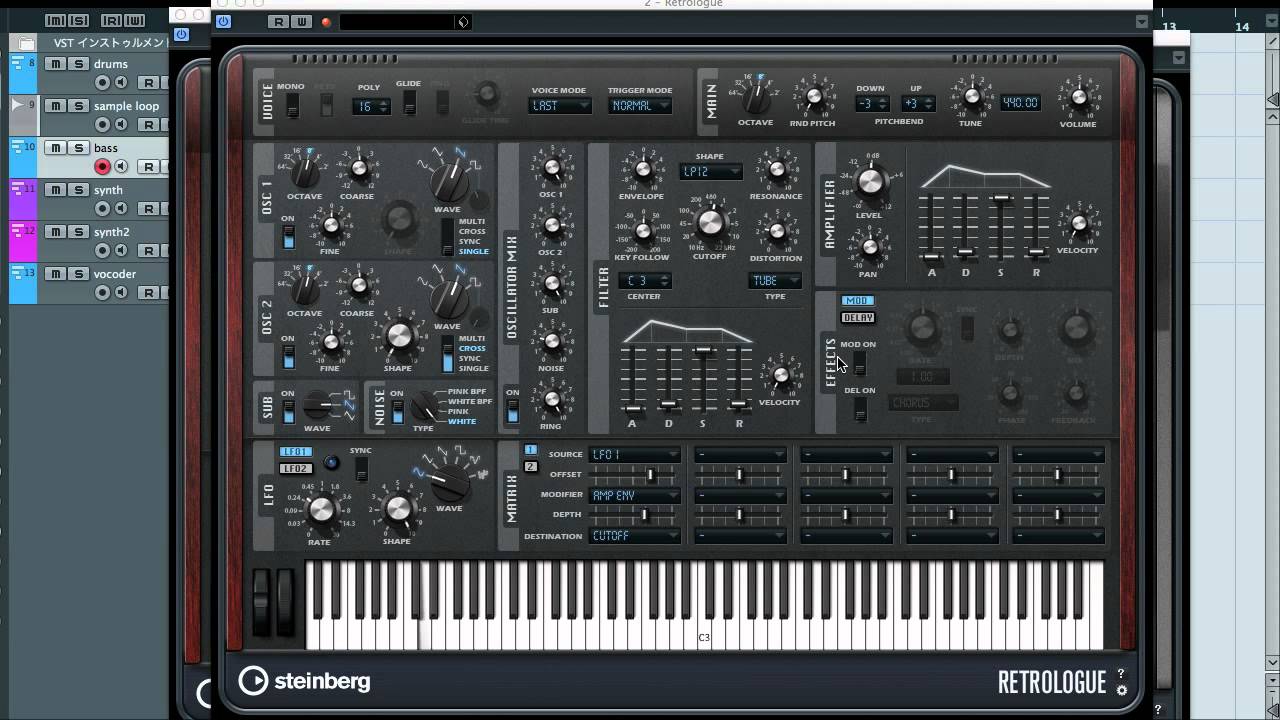Viewport: 1280px width, 720px height.
Task: Click the Filter Distortion knob
Action: click(775, 232)
